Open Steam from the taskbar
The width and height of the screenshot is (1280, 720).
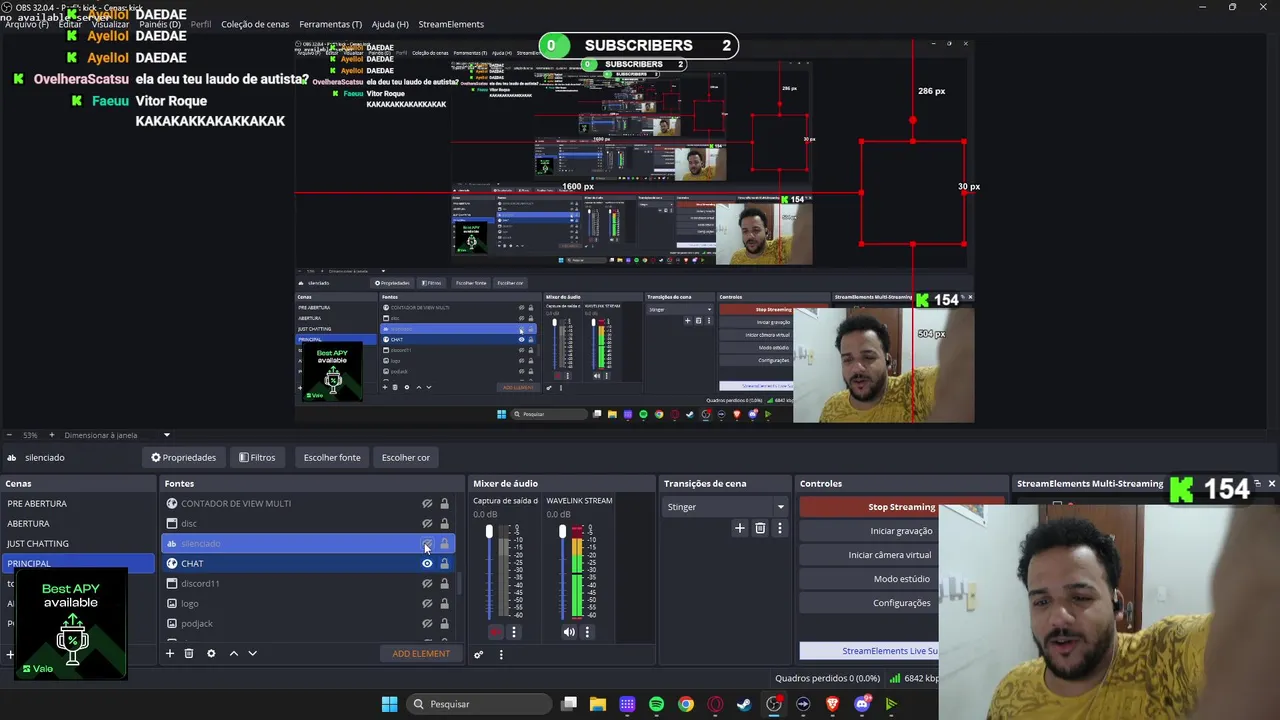click(x=744, y=704)
